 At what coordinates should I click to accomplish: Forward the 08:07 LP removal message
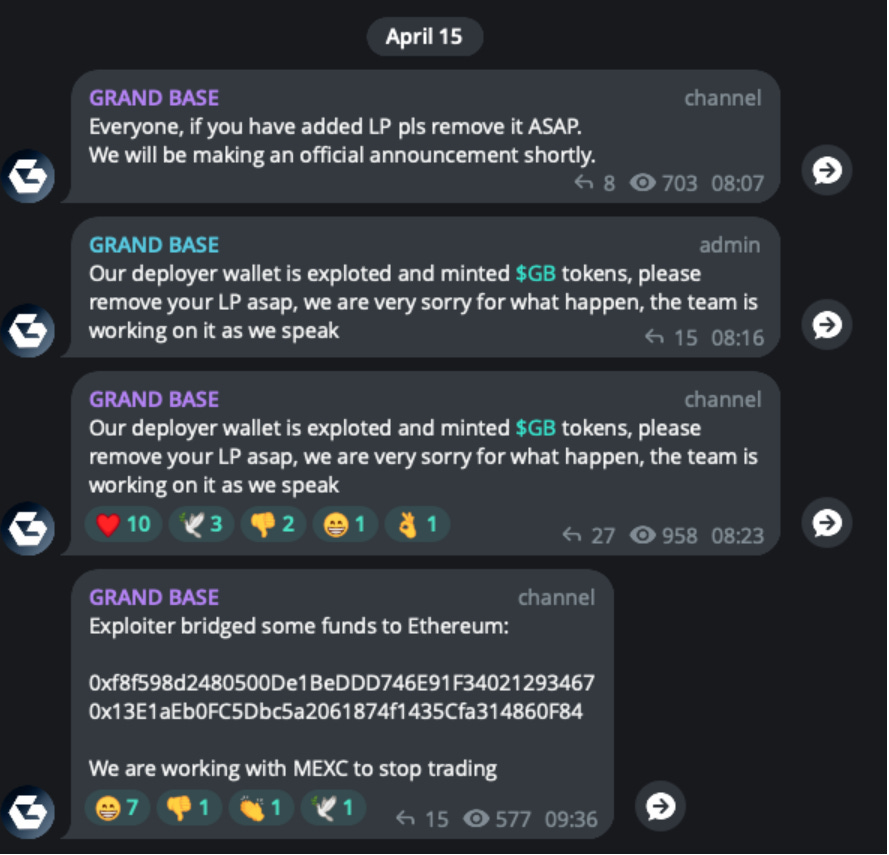[x=826, y=170]
